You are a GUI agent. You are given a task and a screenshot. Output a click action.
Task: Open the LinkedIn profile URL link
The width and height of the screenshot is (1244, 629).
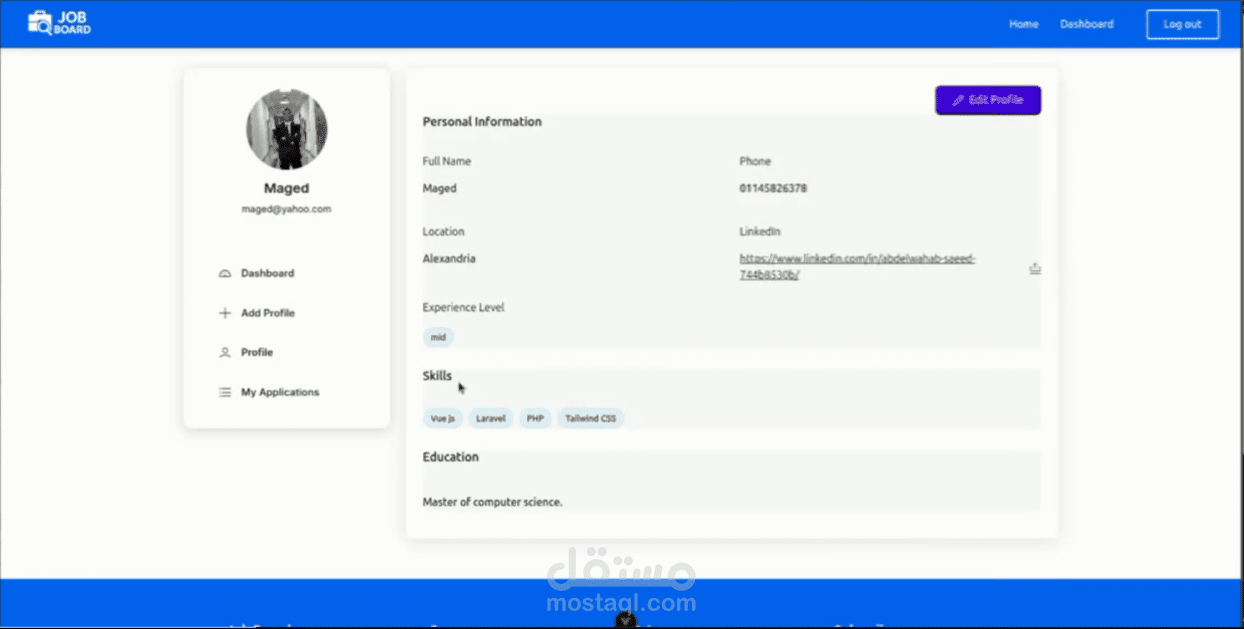[x=857, y=266]
